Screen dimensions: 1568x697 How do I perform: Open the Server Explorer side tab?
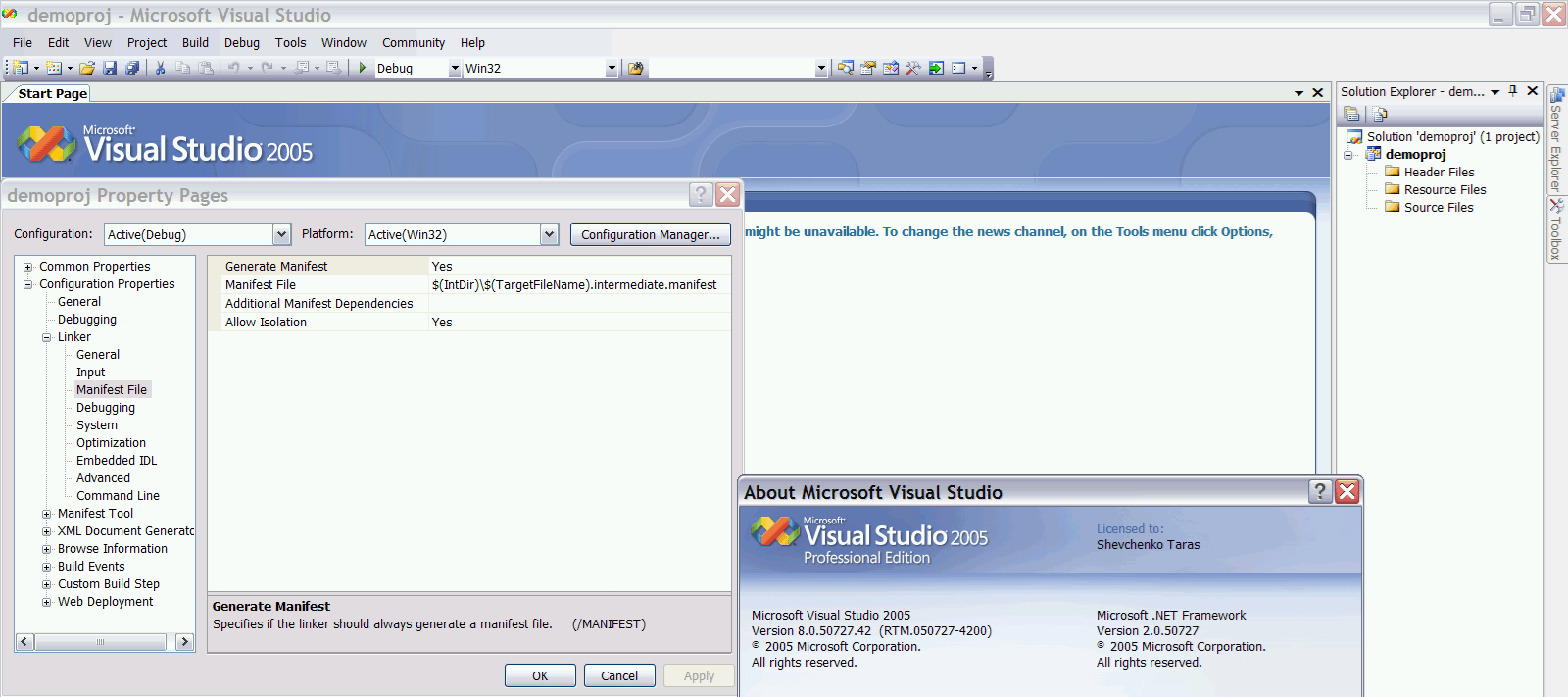pos(1555,139)
